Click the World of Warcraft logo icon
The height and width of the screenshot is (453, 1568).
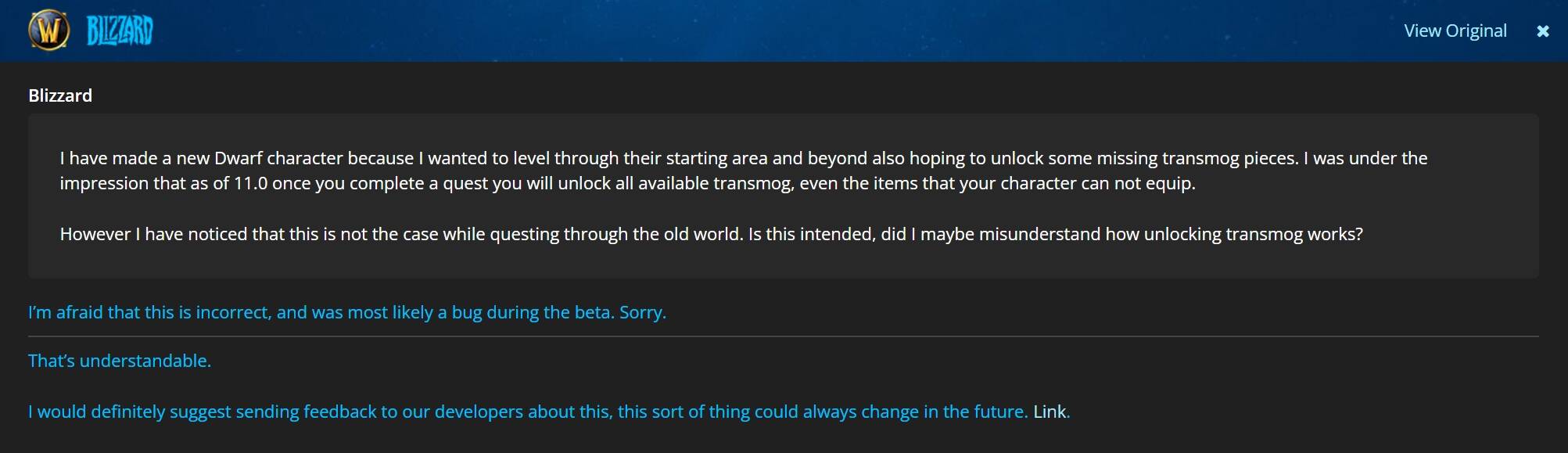tap(48, 31)
